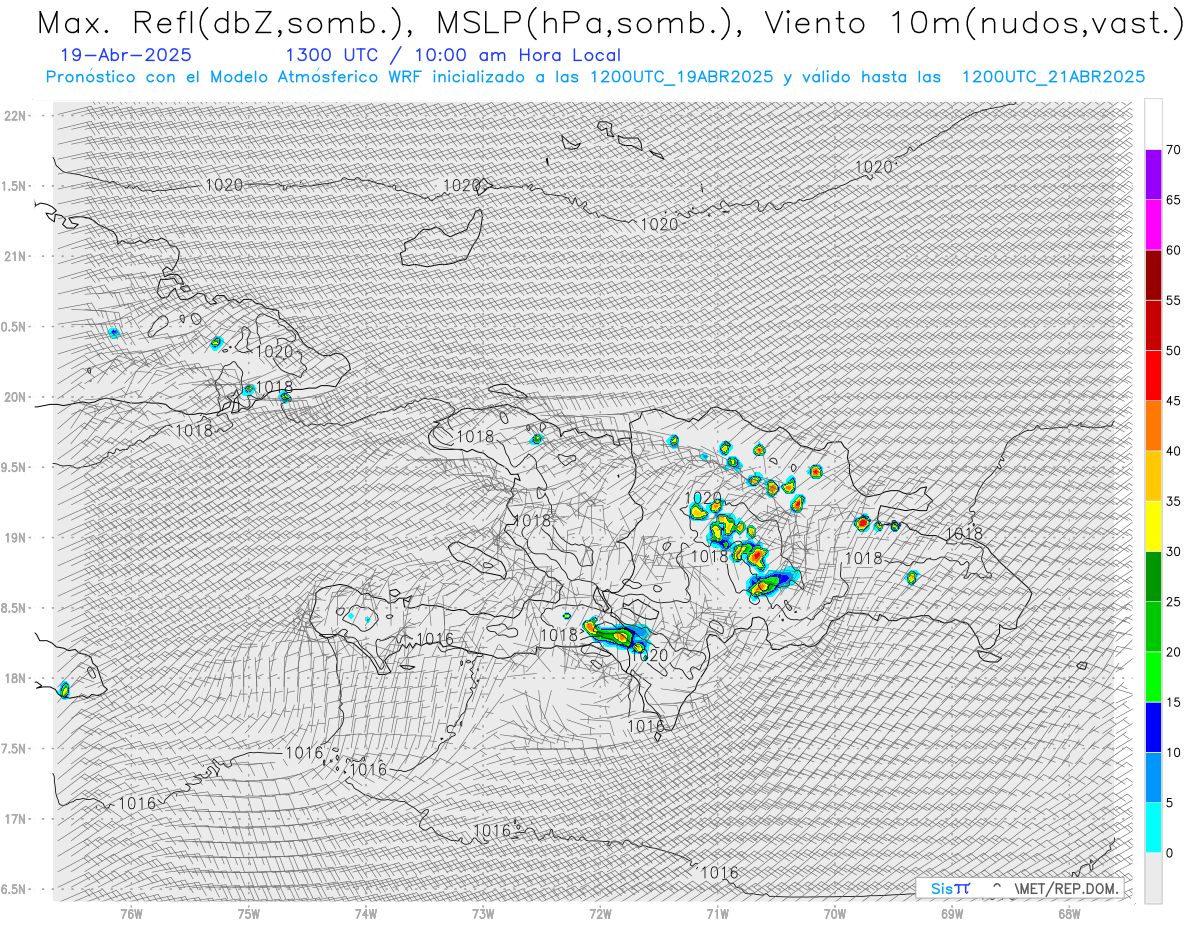The width and height of the screenshot is (1200, 927).
Task: Click the color bar label 10
Action: 1173,753
